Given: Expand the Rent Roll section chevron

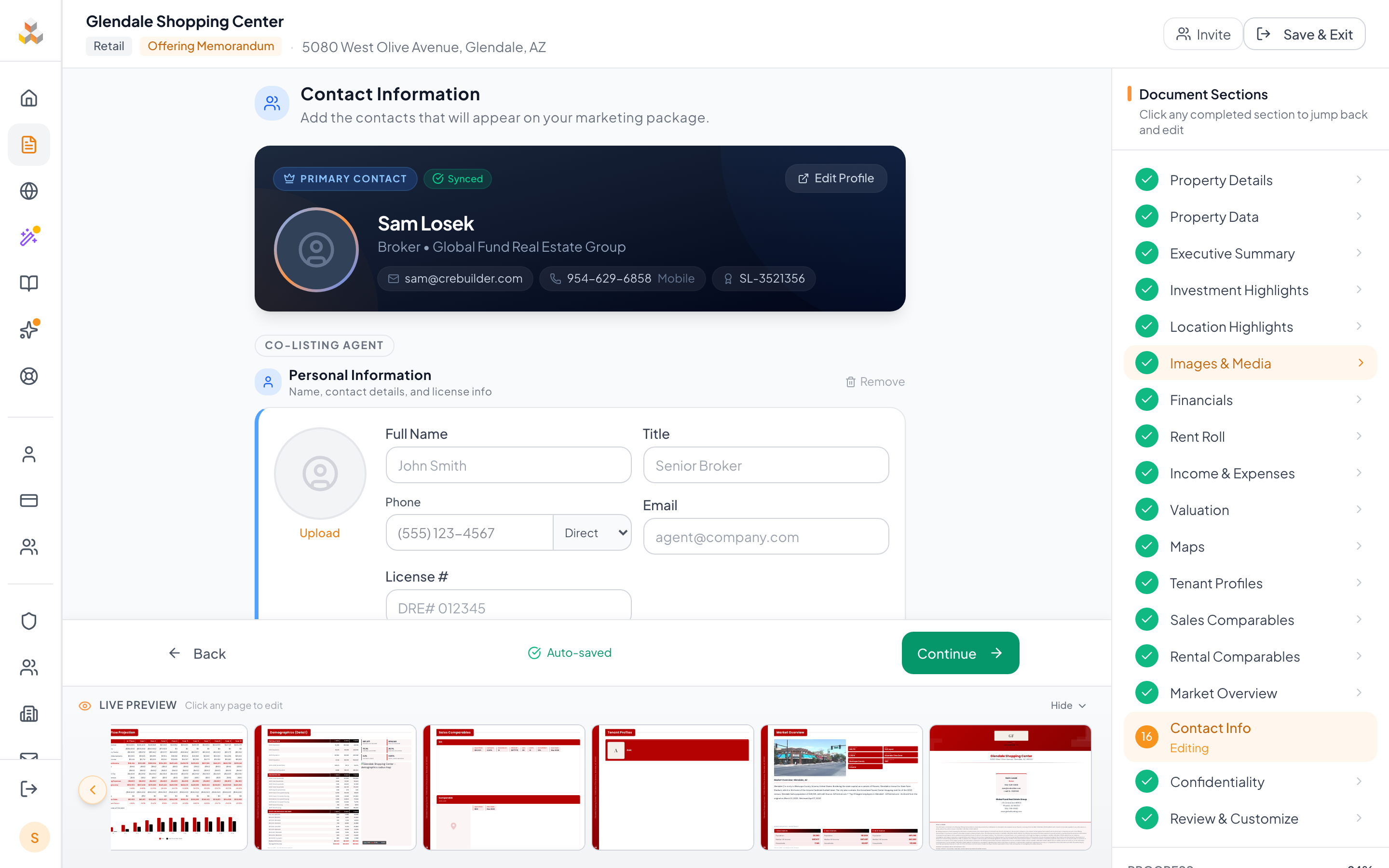Looking at the screenshot, I should coord(1359,436).
